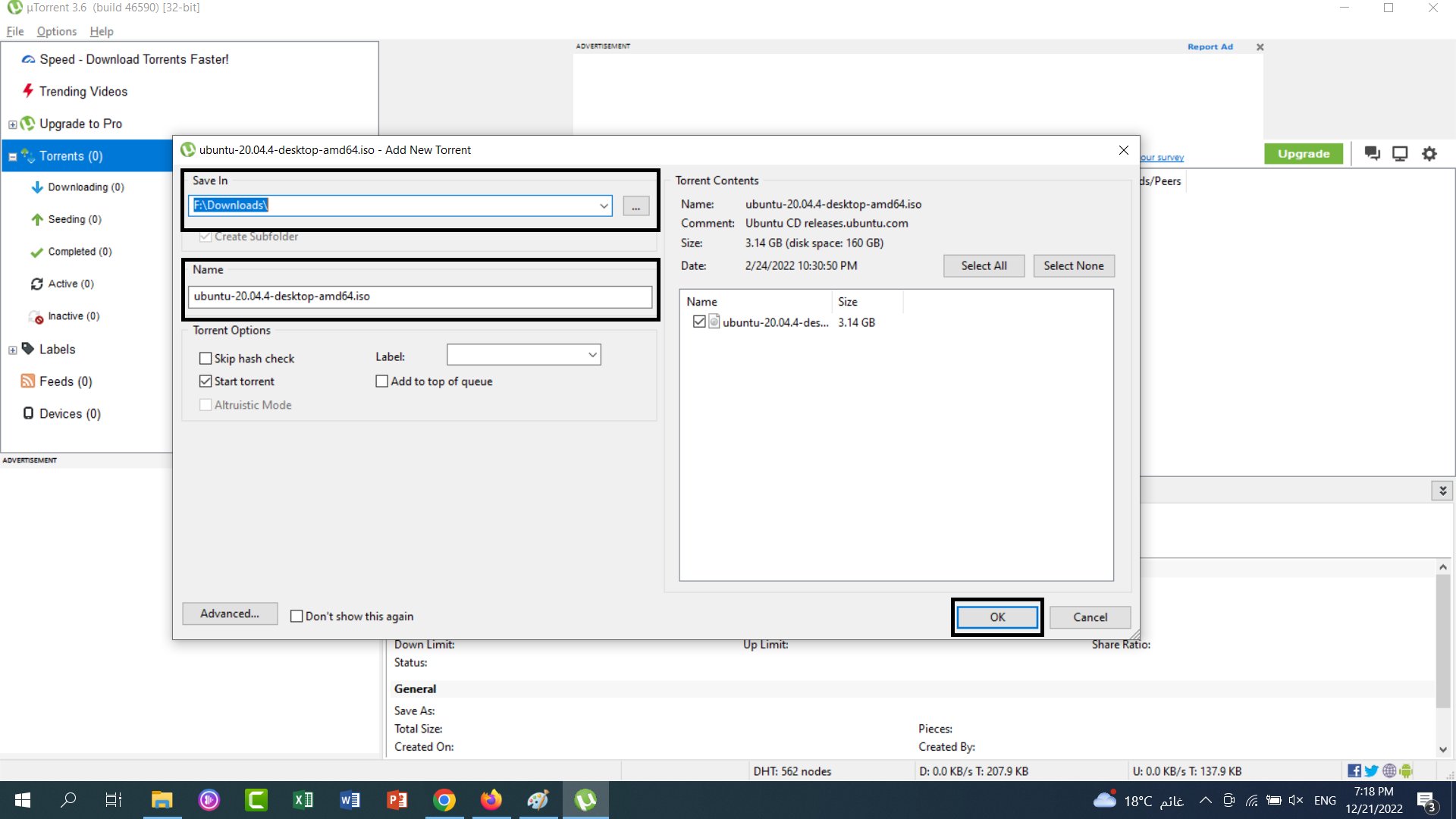This screenshot has width=1456, height=819.
Task: Open the Advanced... settings button
Action: pos(230,613)
